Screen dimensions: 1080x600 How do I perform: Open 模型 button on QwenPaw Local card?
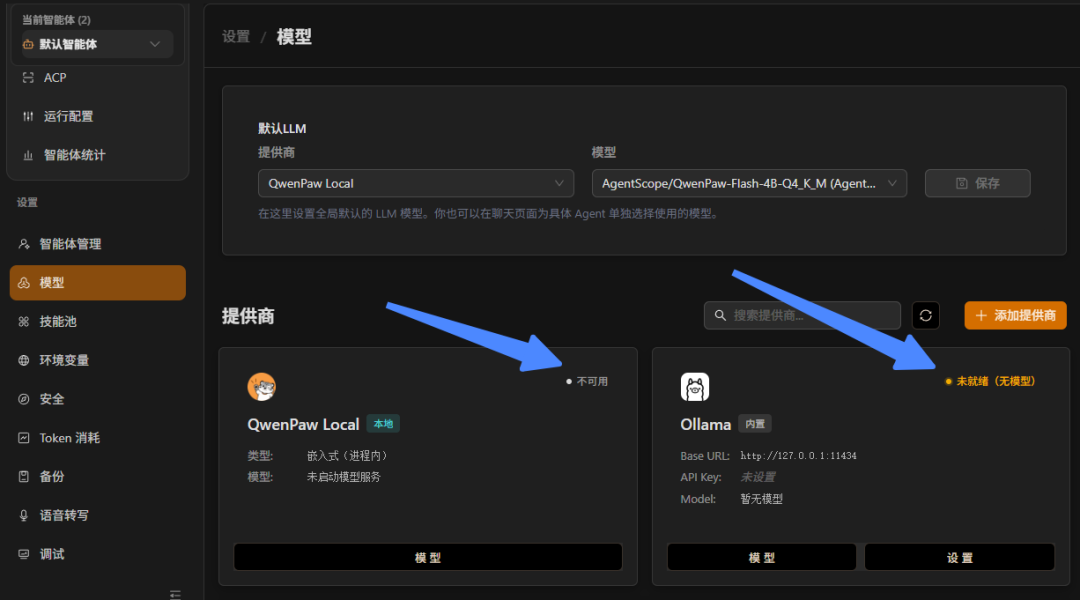(x=428, y=557)
